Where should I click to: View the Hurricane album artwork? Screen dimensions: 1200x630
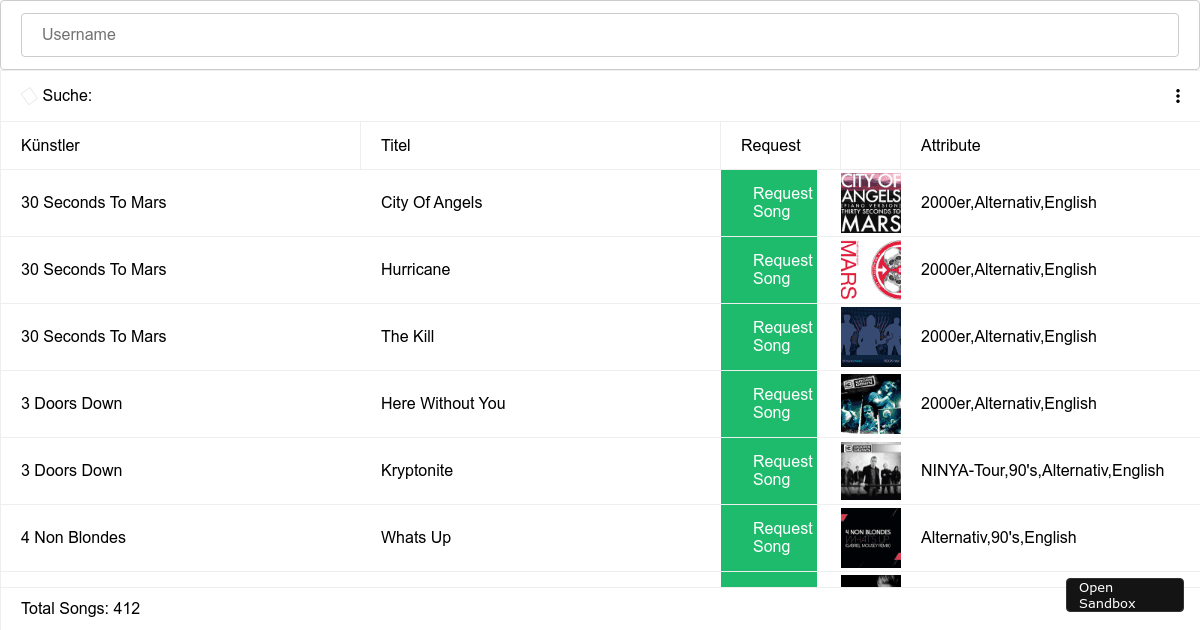870,269
